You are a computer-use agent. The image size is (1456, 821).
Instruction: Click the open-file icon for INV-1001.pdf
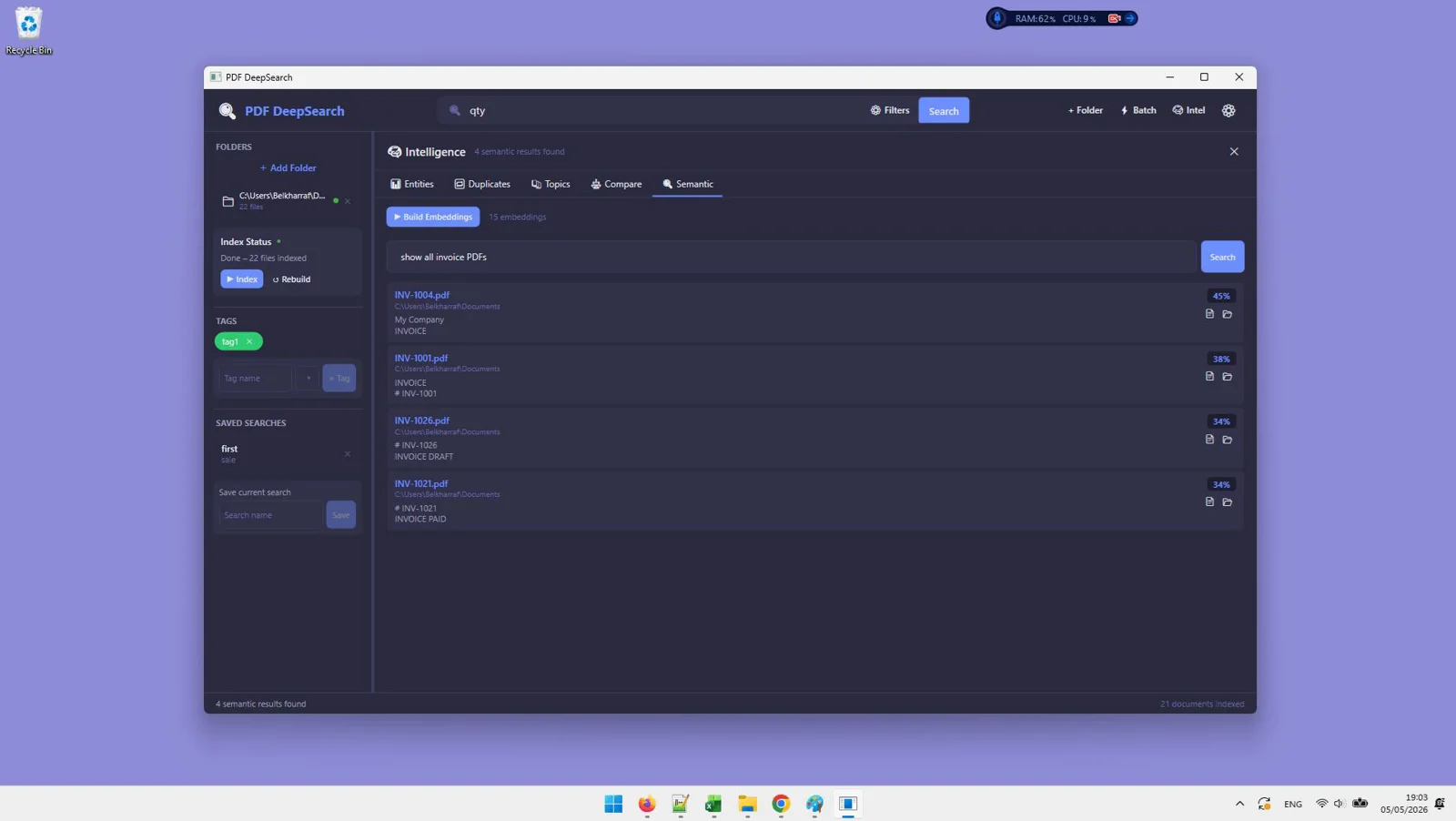pyautogui.click(x=1209, y=376)
